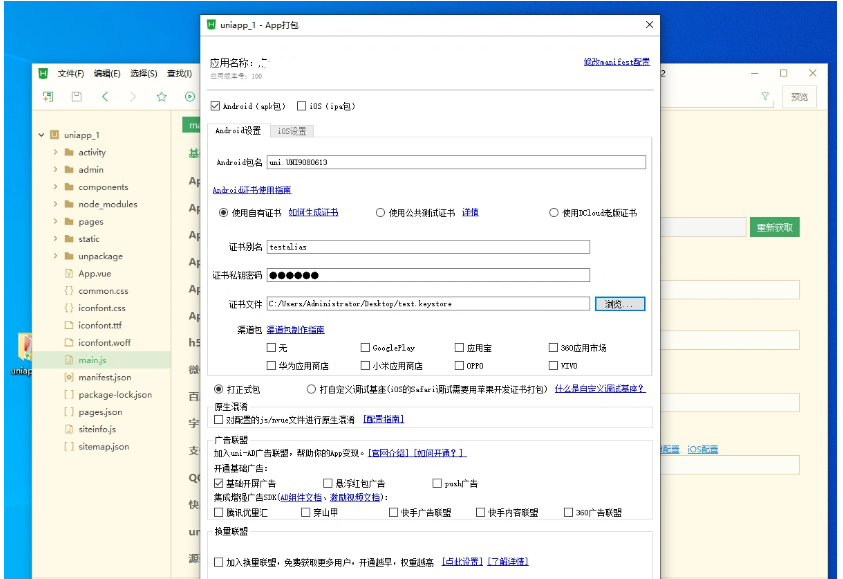This screenshot has width=843, height=579.
Task: Click the save icon in the toolbar
Action: click(x=76, y=97)
